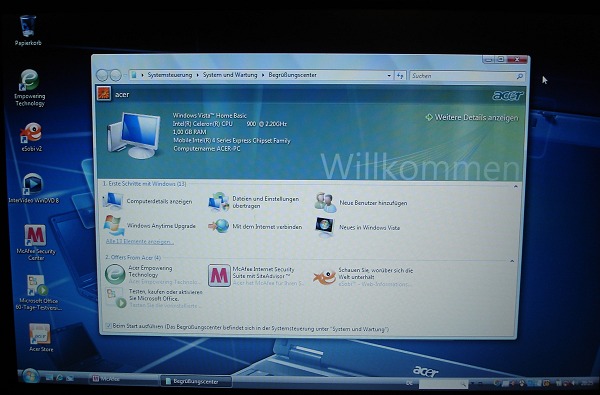
Task: Switch to McAfee taskbar button
Action: pos(123,379)
